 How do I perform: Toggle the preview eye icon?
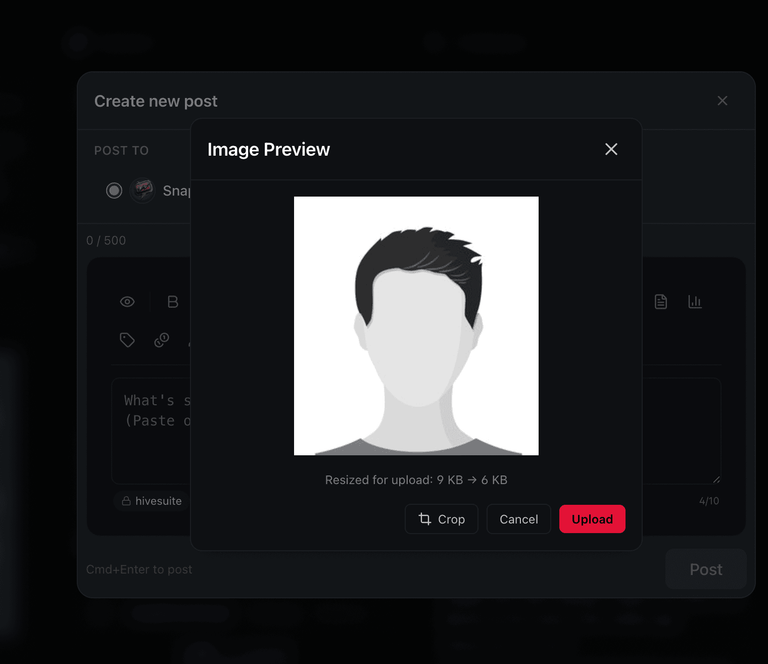tap(127, 302)
